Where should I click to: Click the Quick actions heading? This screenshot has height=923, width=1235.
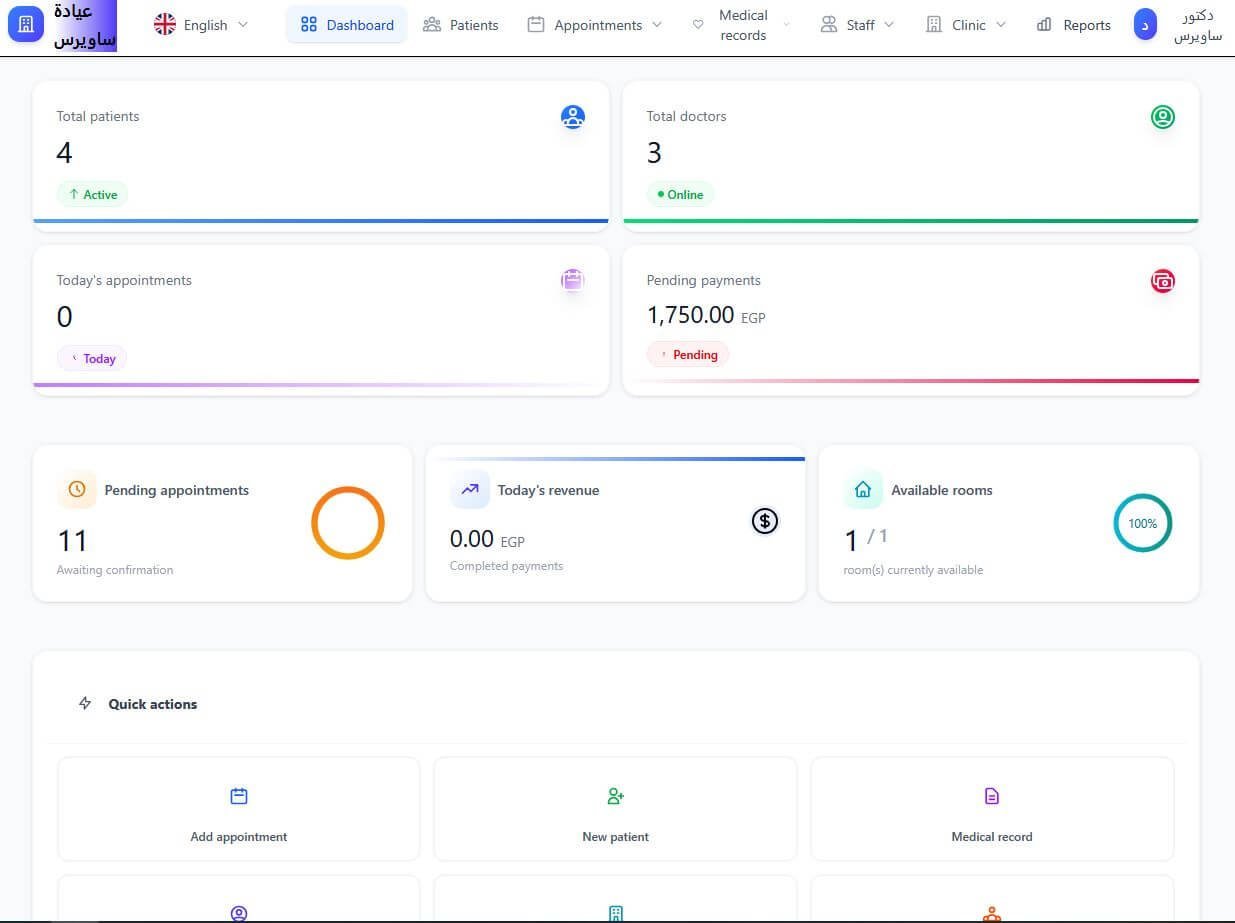153,704
